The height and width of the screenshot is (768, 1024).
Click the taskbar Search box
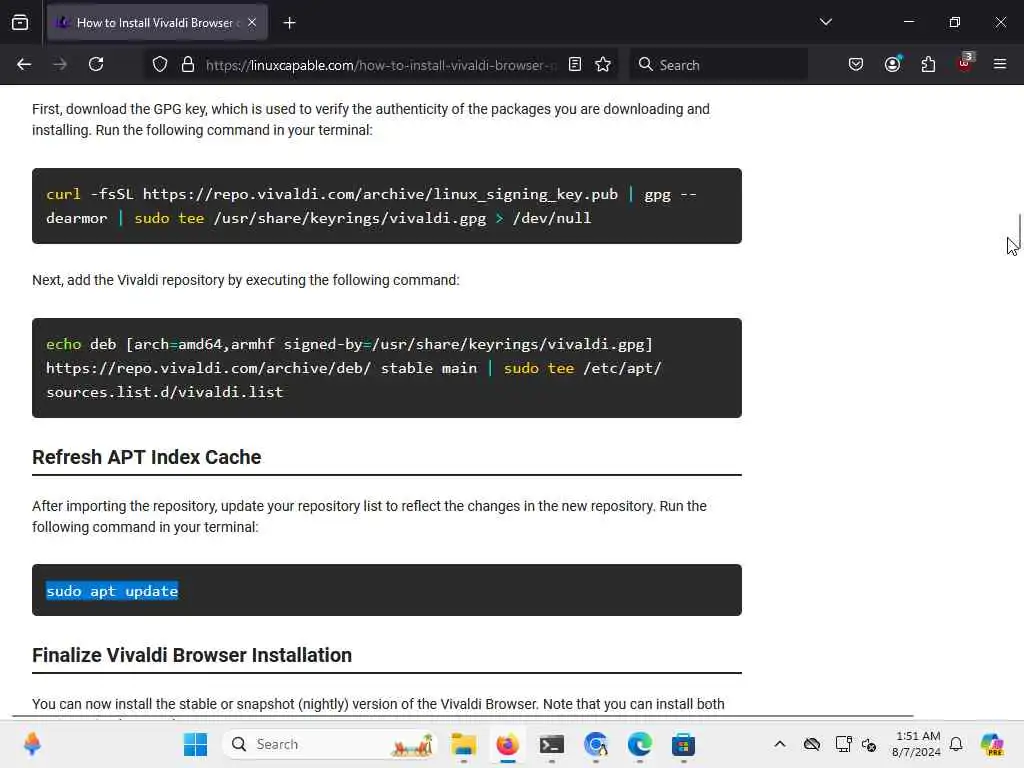coord(329,744)
